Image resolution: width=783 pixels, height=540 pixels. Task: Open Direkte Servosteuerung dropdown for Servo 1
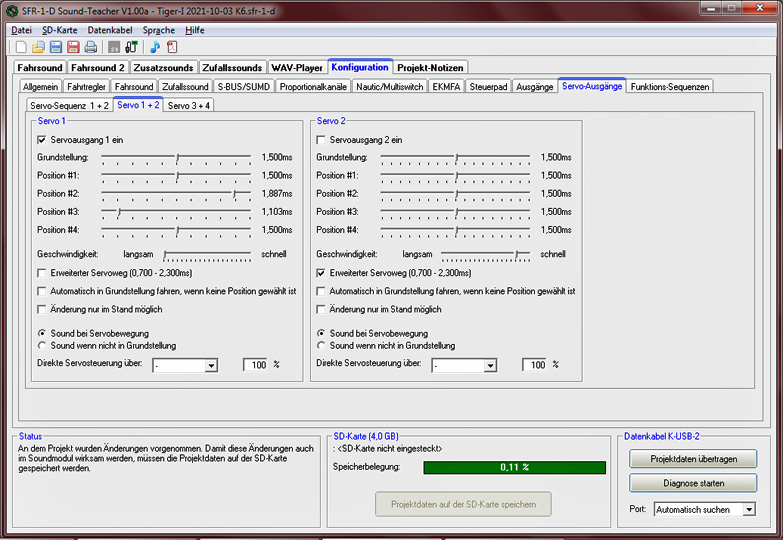pos(211,366)
